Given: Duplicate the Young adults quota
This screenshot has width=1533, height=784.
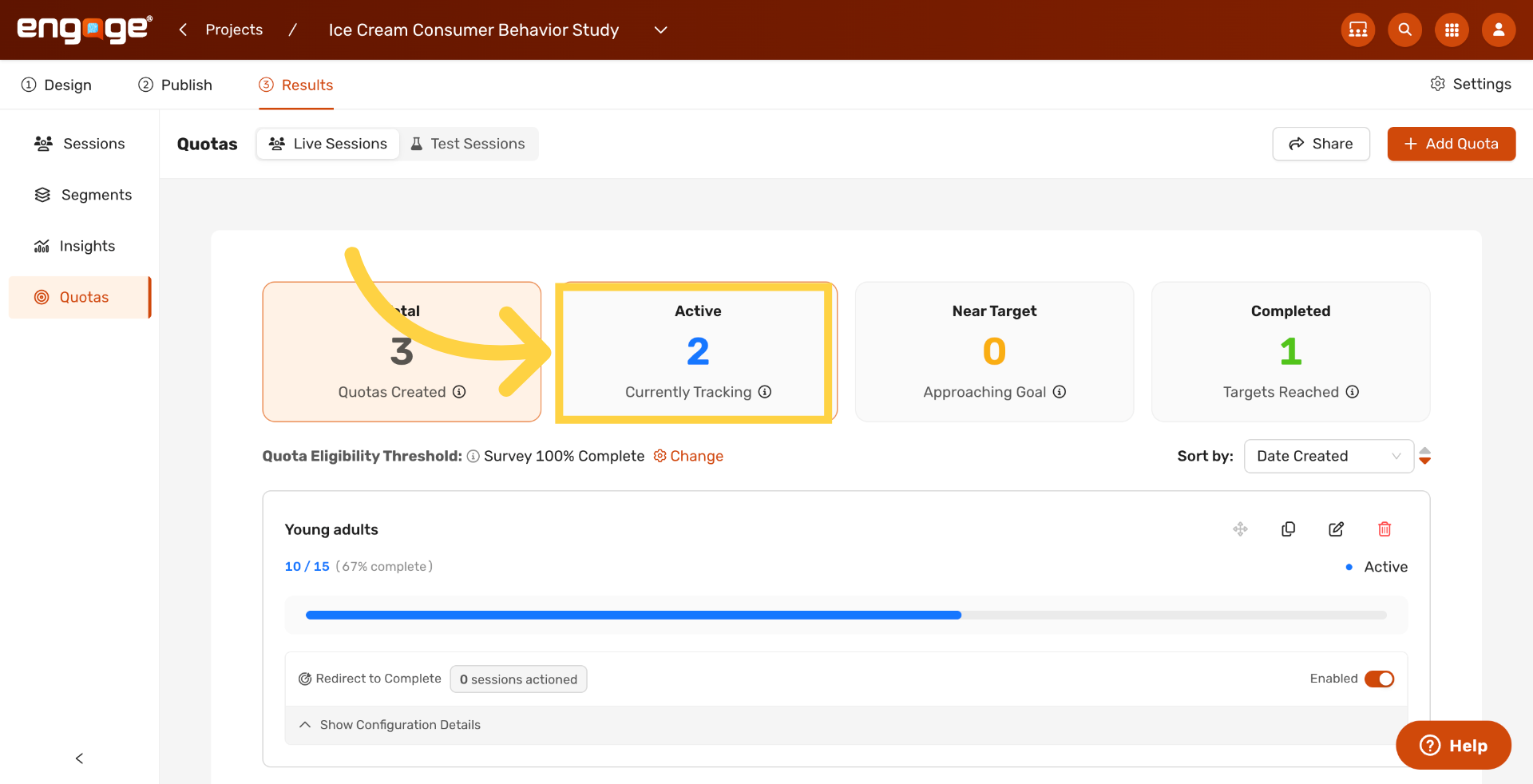Looking at the screenshot, I should coord(1288,529).
